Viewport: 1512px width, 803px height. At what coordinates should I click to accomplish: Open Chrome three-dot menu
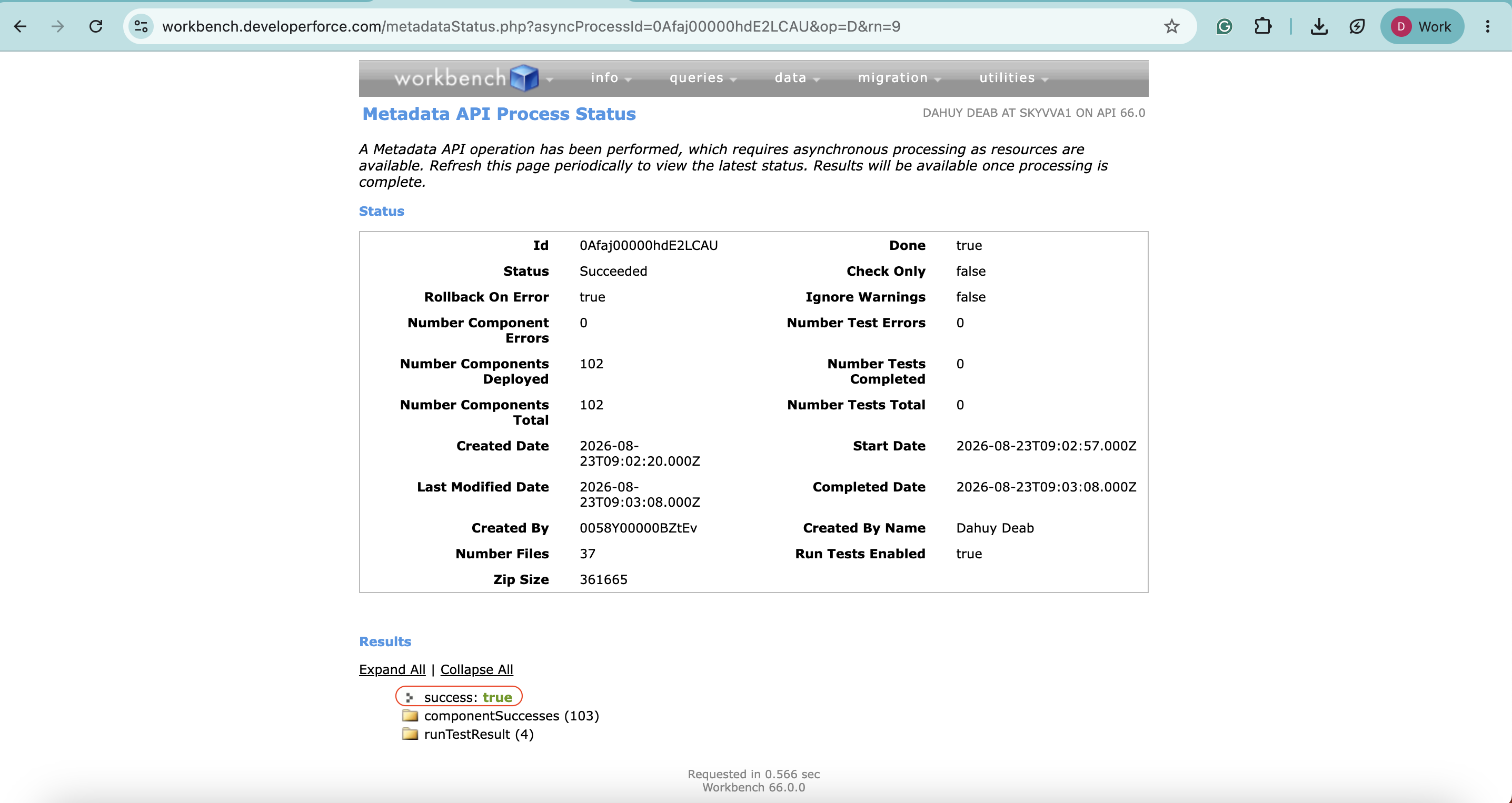pos(1487,26)
